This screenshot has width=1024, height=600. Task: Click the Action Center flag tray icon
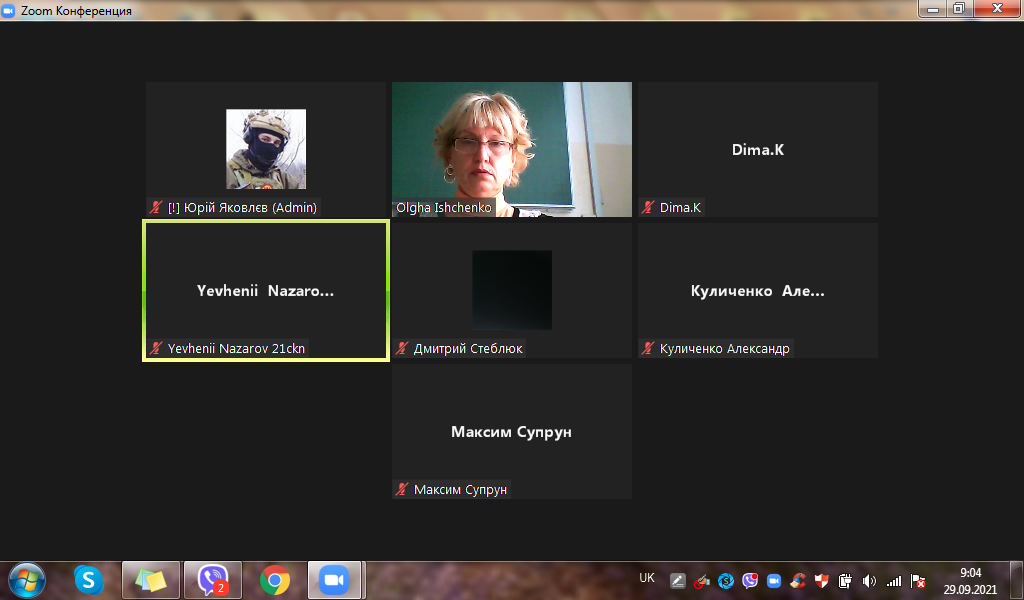coord(918,580)
